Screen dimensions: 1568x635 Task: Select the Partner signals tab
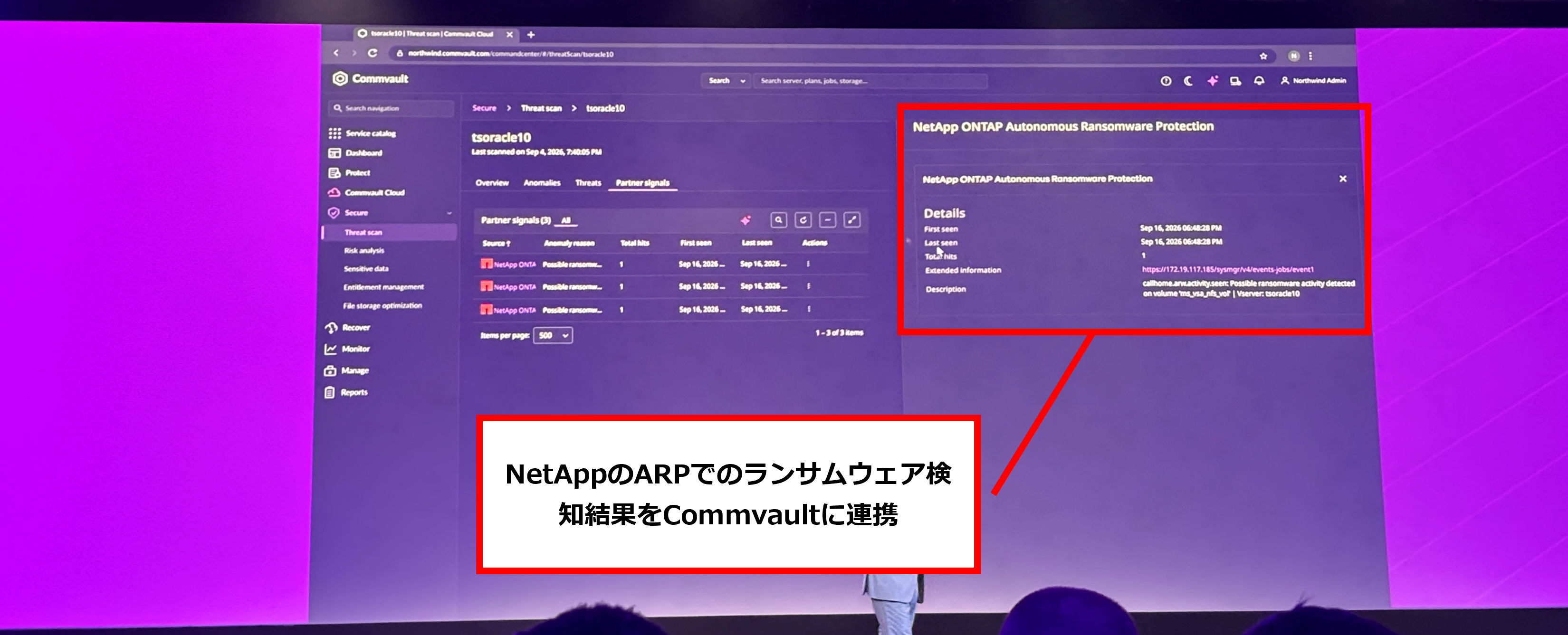tap(642, 182)
